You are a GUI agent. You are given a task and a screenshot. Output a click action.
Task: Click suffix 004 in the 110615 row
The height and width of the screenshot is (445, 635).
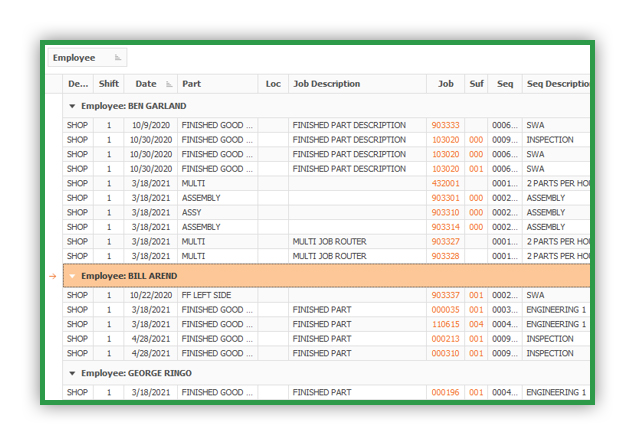(476, 324)
